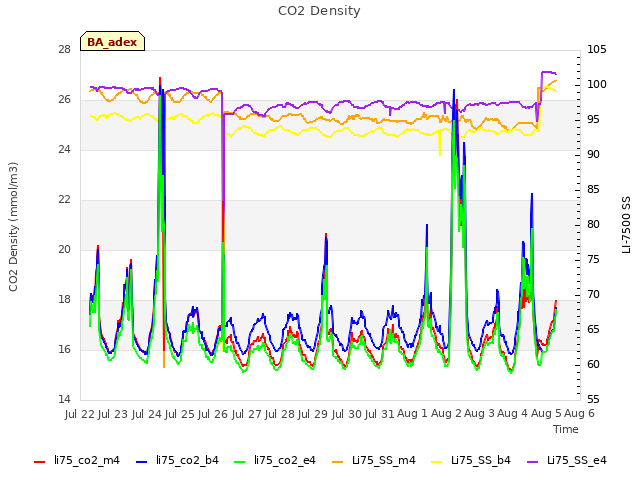Toggle the li75_co2_b4 legend entry
This screenshot has height=480, width=640.
pos(177,460)
